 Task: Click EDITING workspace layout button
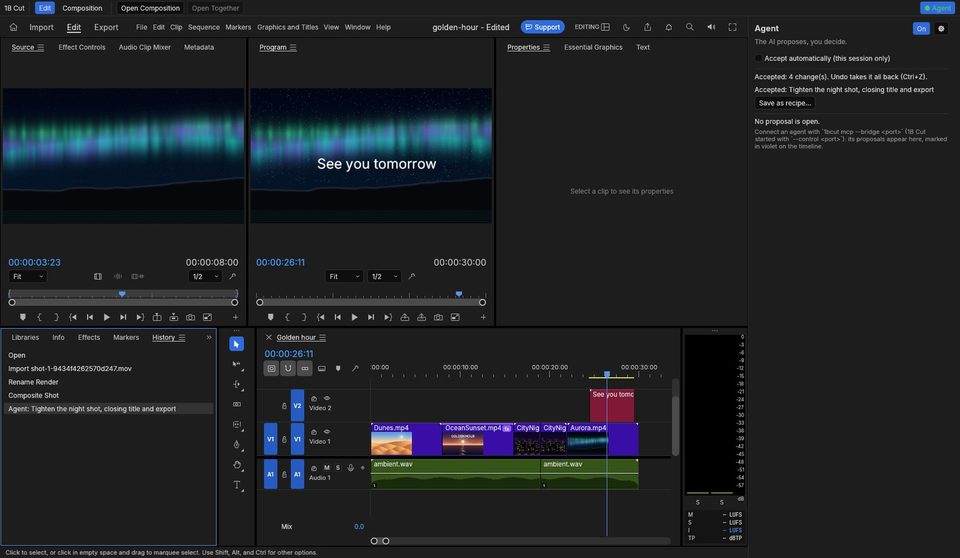pos(592,27)
